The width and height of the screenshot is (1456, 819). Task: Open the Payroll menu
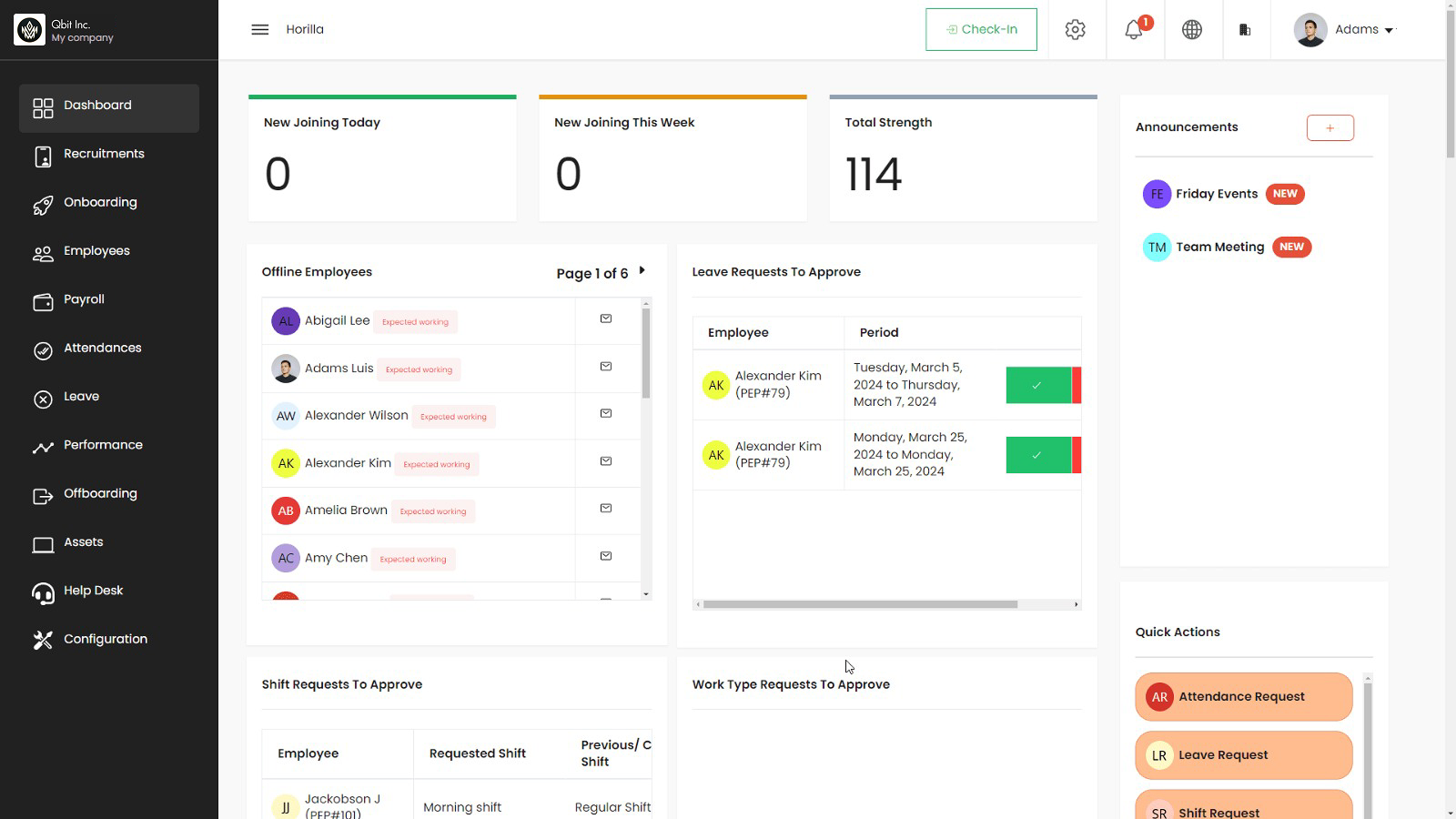pyautogui.click(x=84, y=299)
